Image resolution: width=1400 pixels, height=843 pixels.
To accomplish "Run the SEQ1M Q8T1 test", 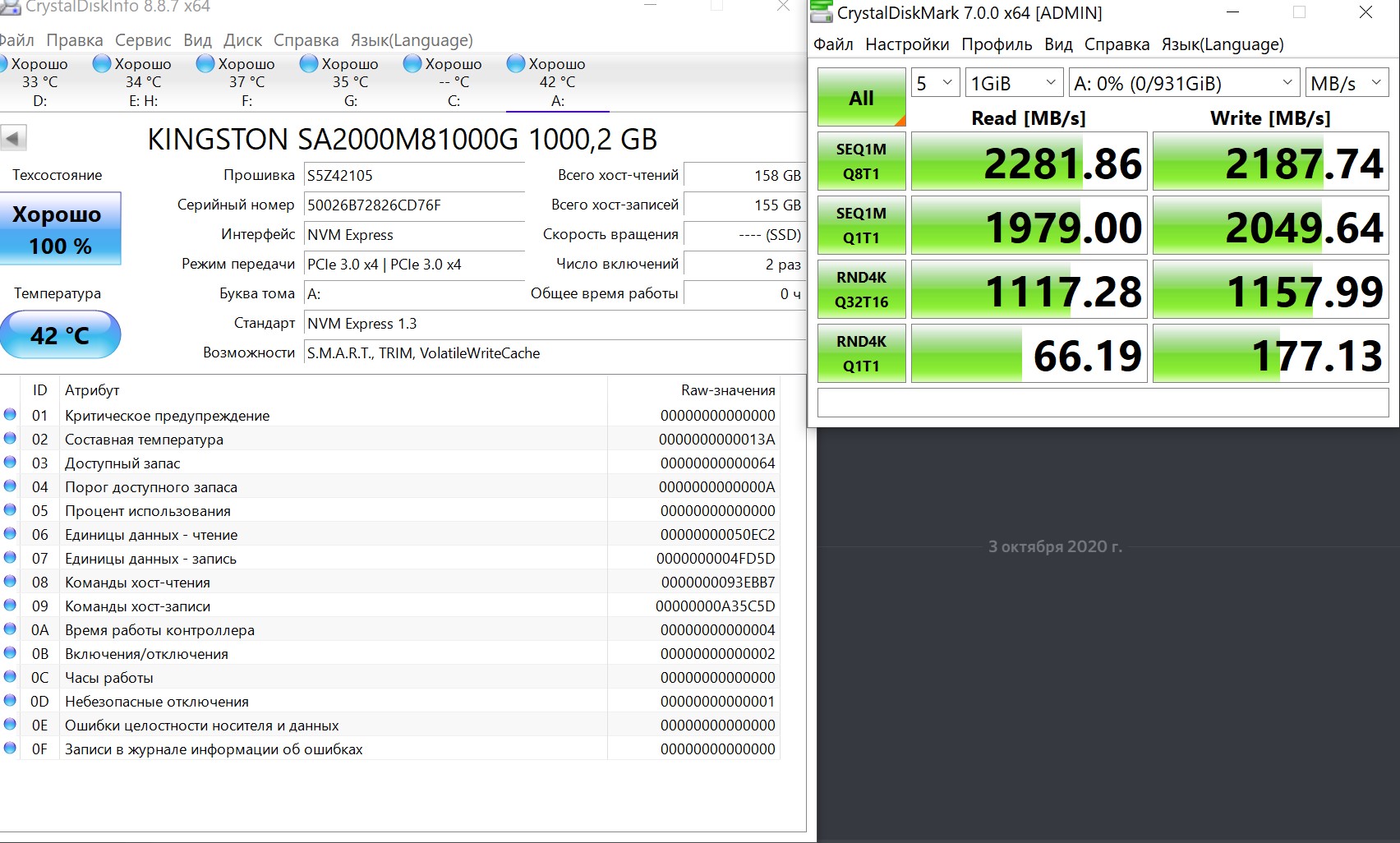I will (x=861, y=161).
